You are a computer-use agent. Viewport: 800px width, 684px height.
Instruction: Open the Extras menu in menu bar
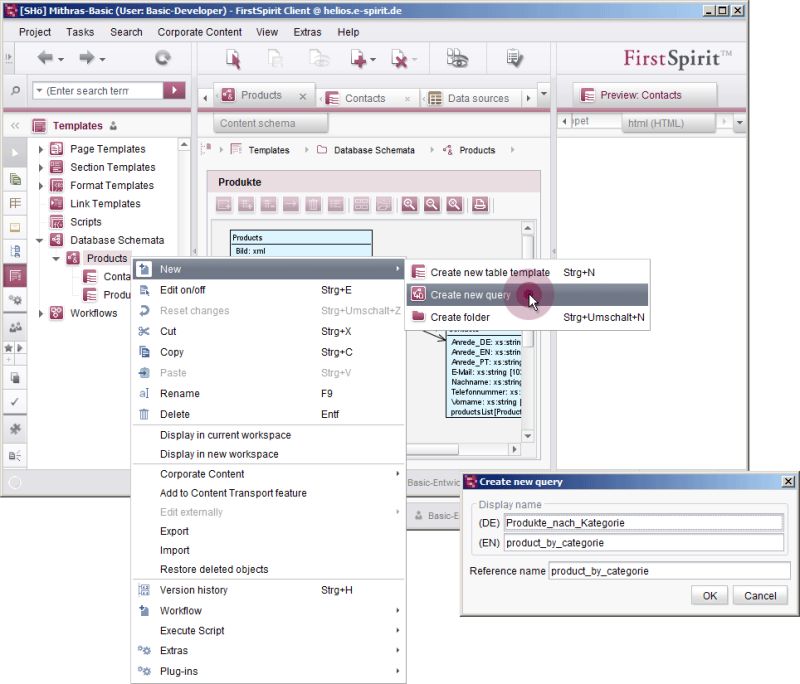point(307,32)
